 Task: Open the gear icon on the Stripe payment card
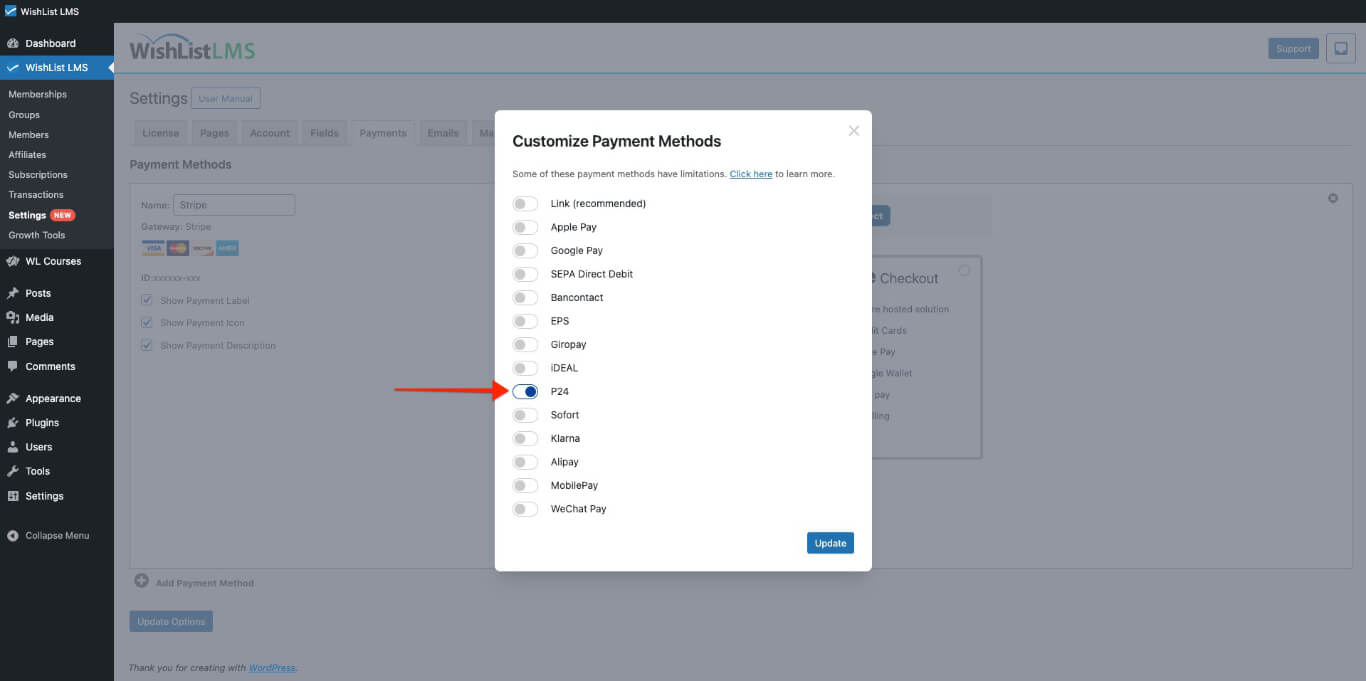tap(1332, 198)
